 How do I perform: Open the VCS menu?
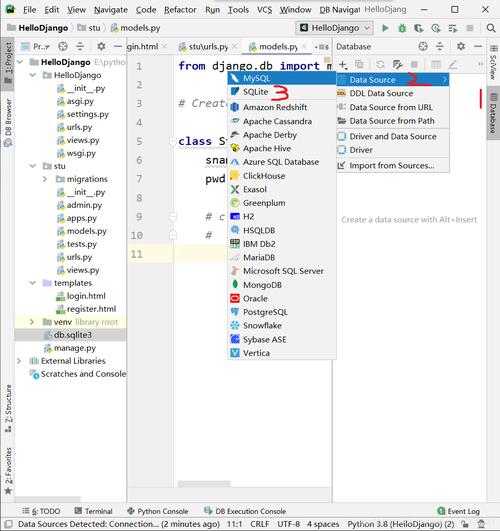(265, 10)
